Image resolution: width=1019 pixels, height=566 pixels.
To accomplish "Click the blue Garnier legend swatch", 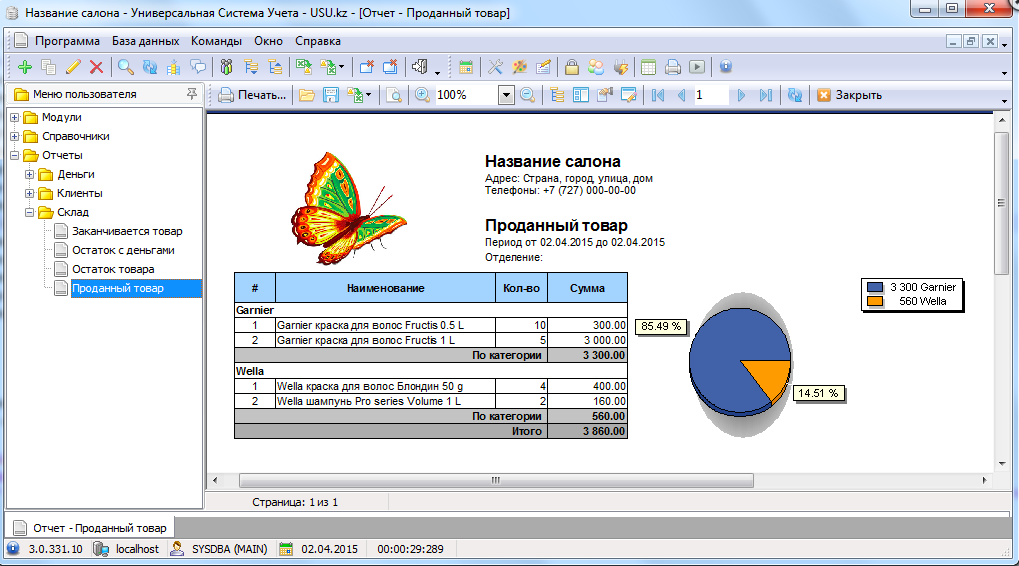I will point(875,287).
